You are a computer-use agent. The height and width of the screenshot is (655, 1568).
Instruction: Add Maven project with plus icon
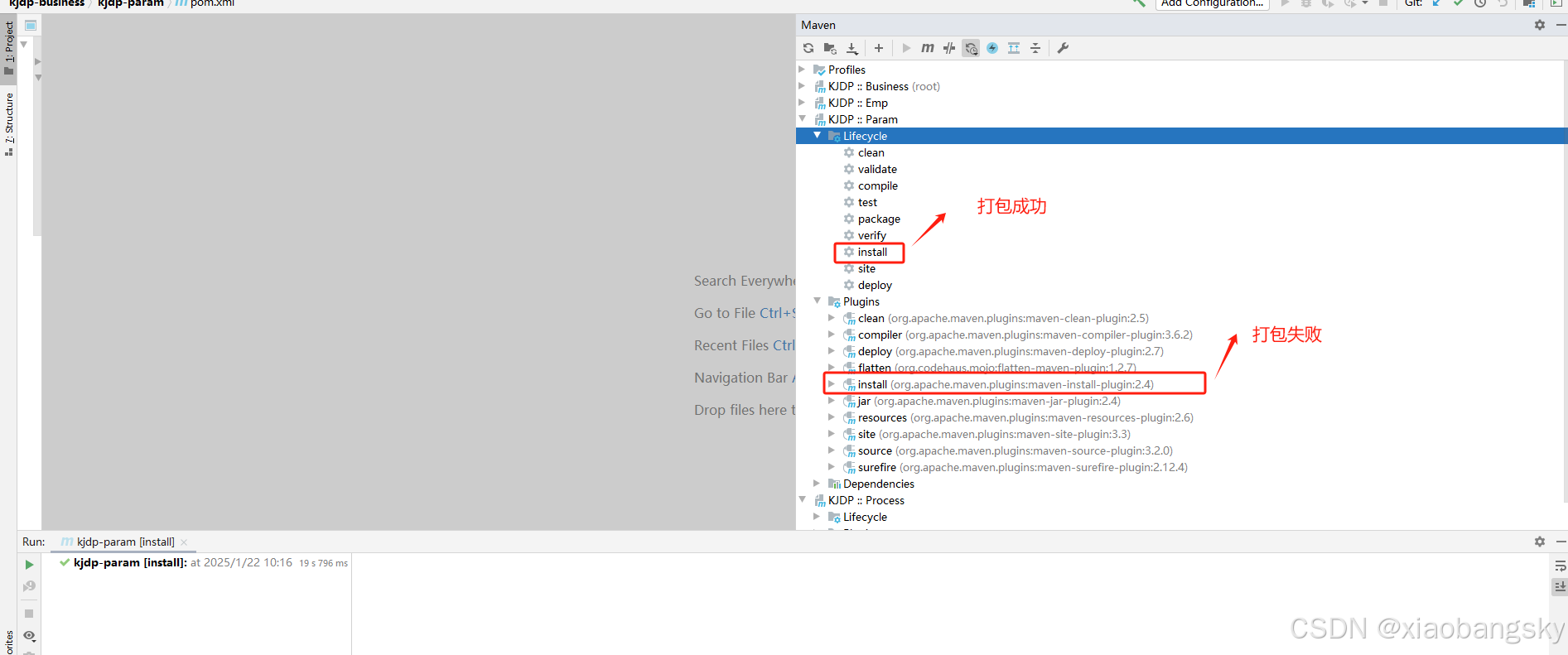(x=879, y=48)
